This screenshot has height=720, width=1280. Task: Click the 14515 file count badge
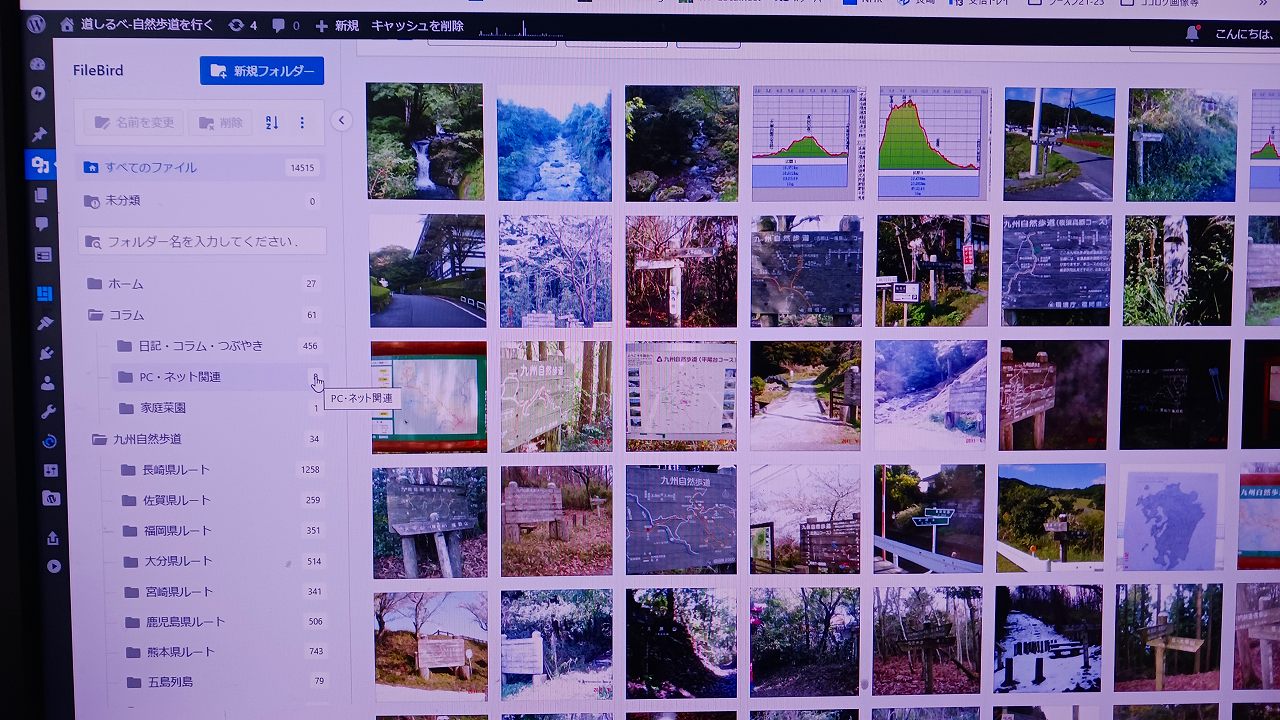pos(302,168)
